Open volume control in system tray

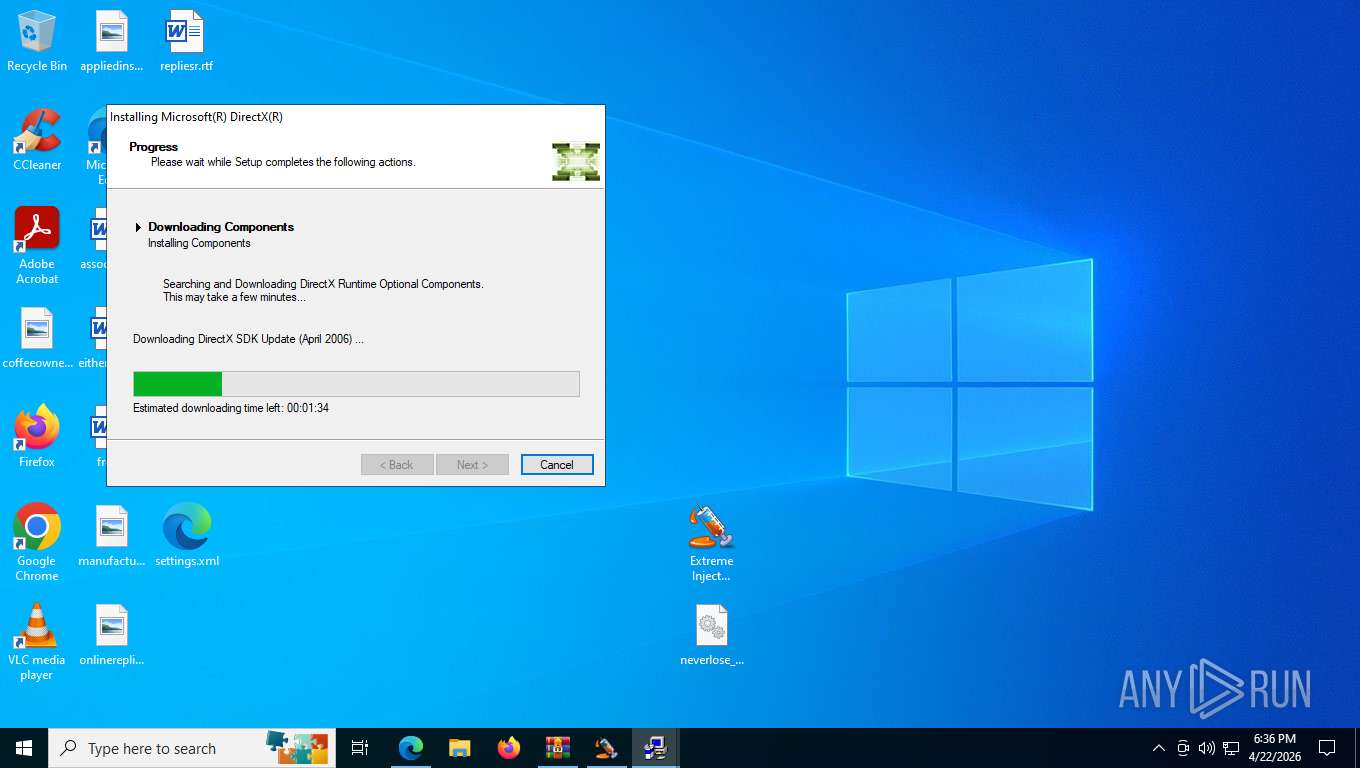point(1207,748)
